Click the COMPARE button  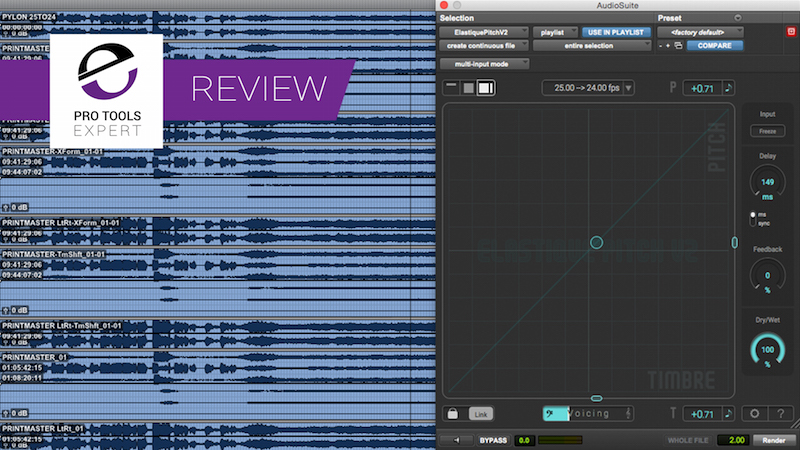tap(714, 45)
